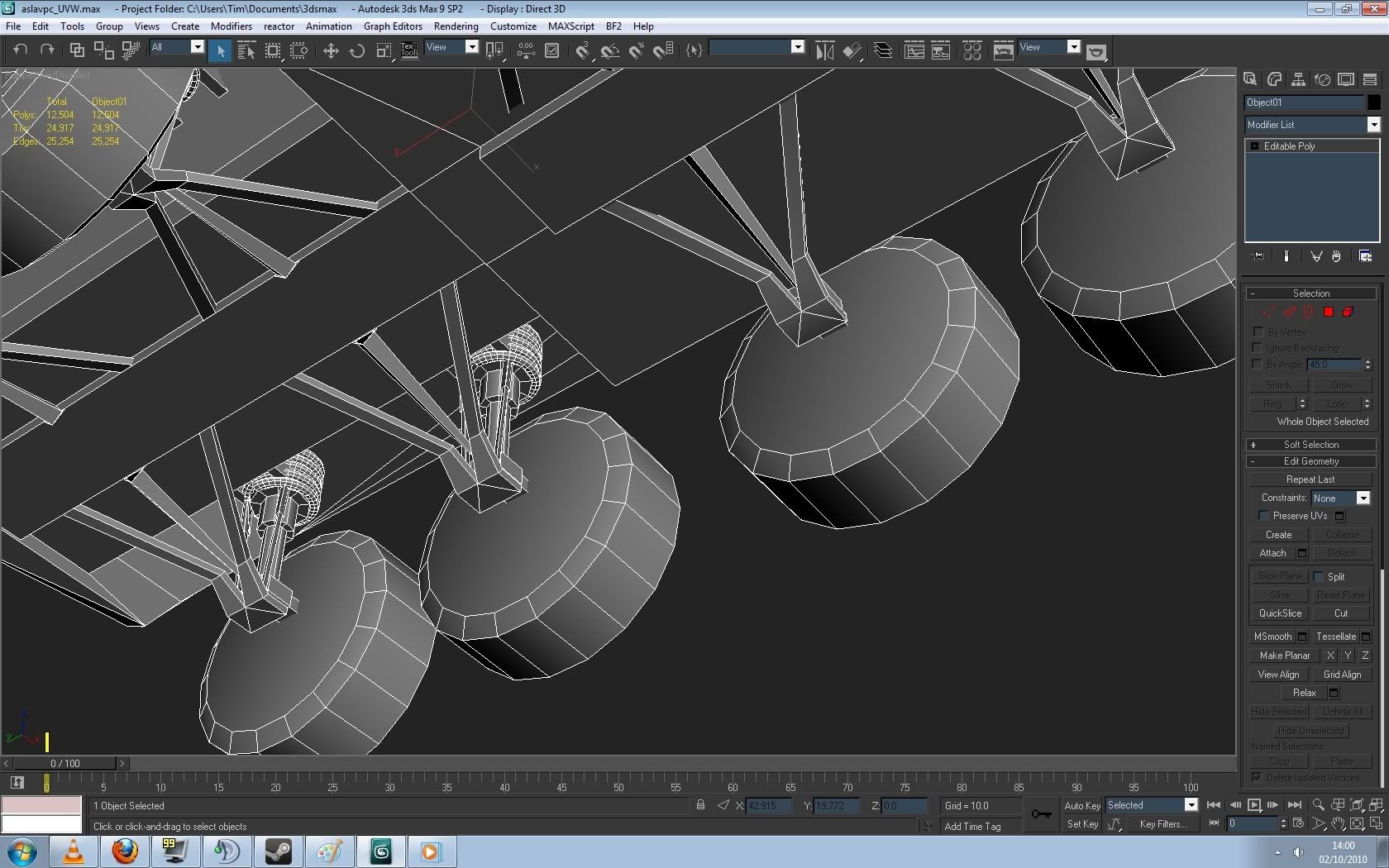The image size is (1389, 868).
Task: Launch Firefox from the Windows taskbar
Action: pyautogui.click(x=125, y=851)
